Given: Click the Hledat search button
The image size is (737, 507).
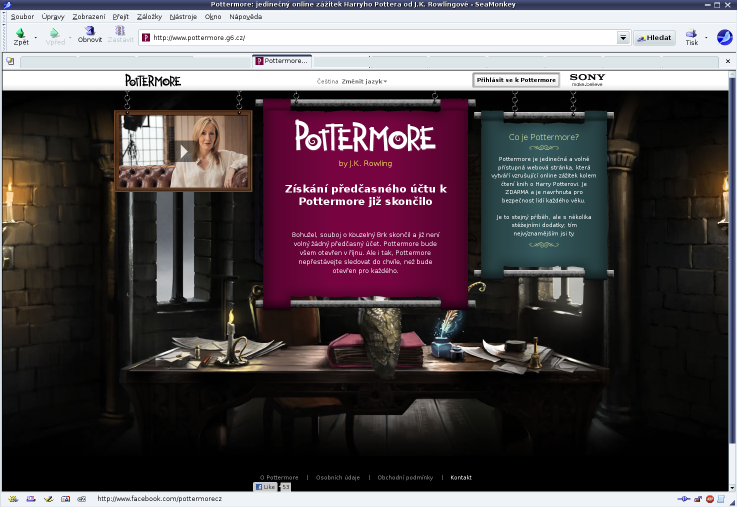Looking at the screenshot, I should pyautogui.click(x=654, y=38).
